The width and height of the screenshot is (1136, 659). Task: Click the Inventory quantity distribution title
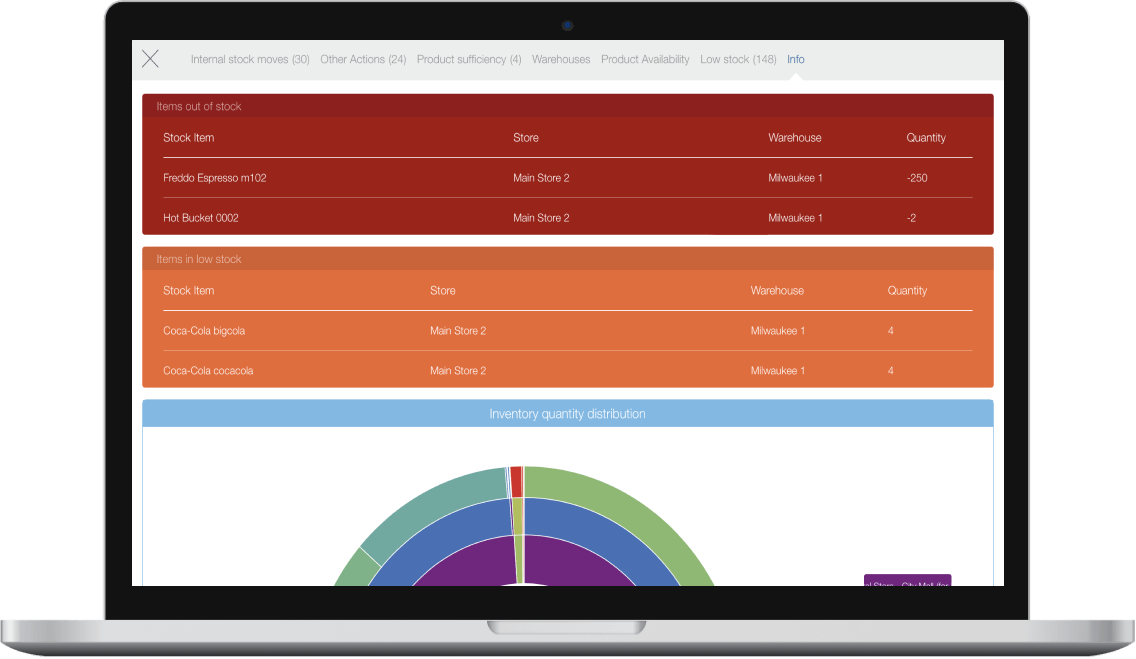(x=567, y=414)
